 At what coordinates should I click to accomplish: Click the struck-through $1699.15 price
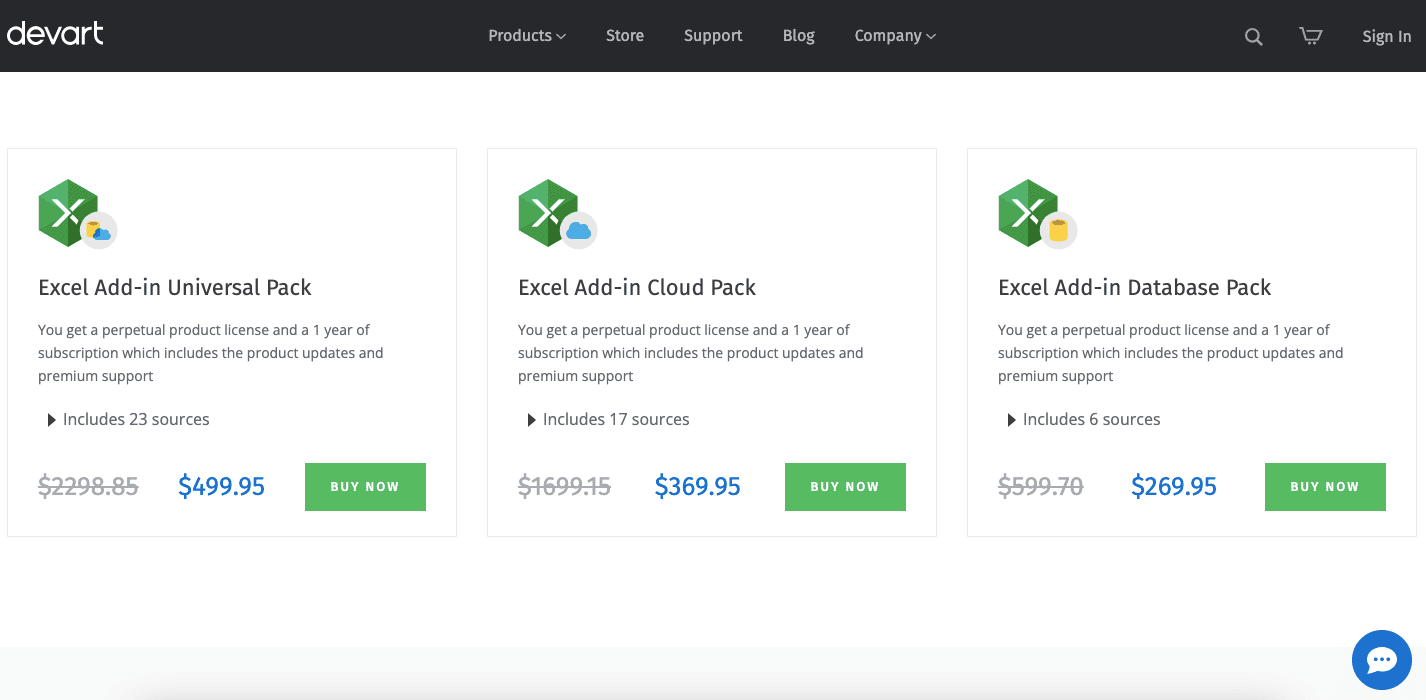pos(564,487)
